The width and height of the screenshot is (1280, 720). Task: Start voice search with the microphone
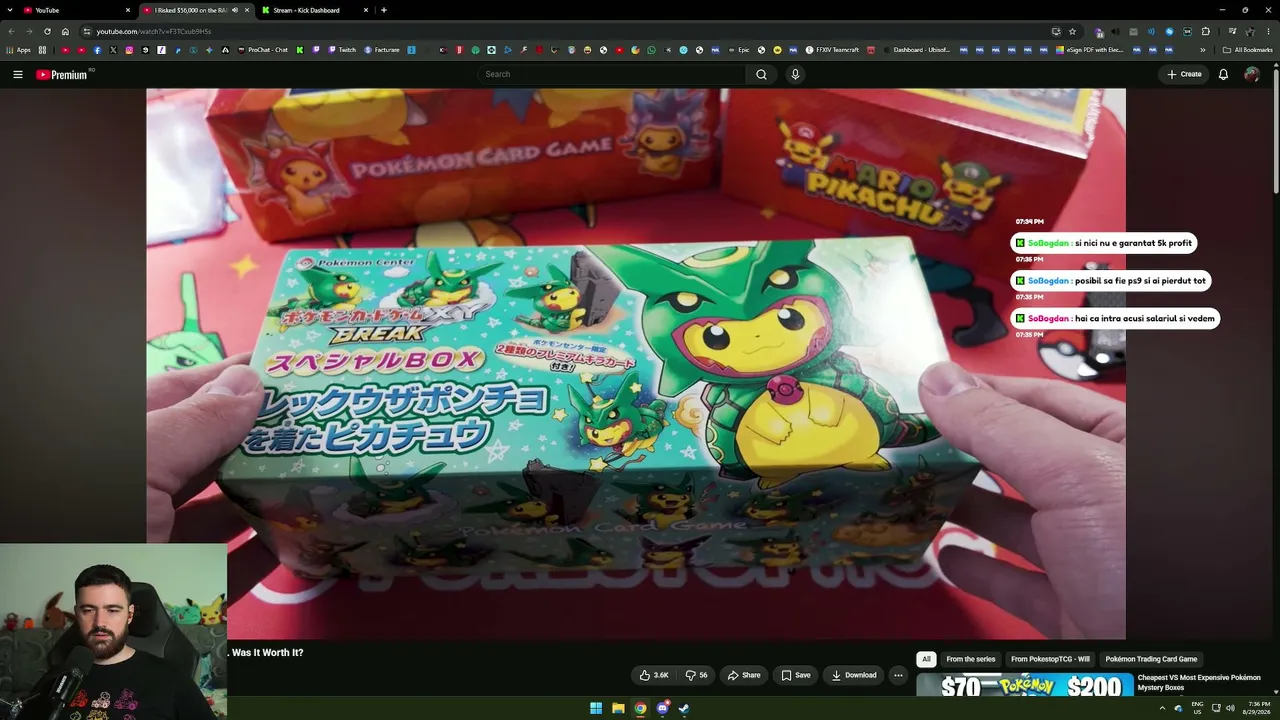tap(795, 74)
